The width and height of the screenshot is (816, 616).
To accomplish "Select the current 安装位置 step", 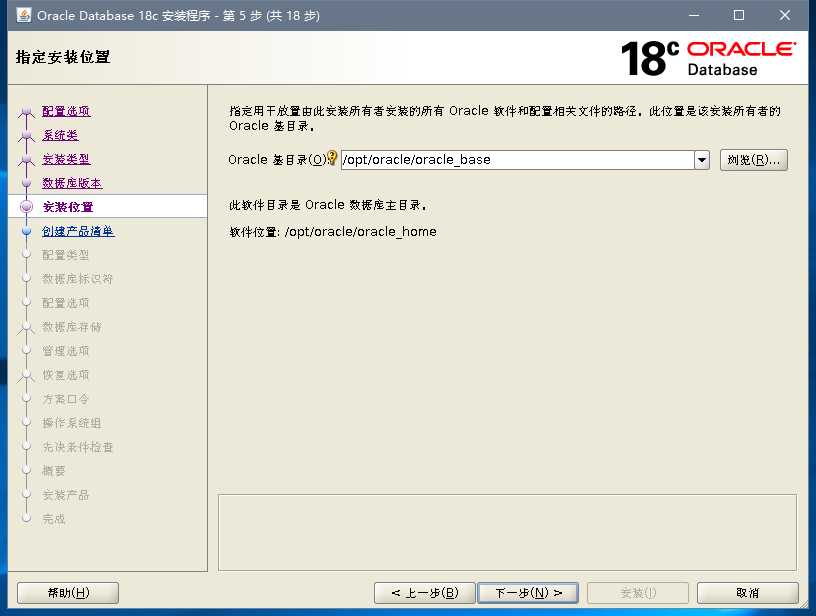I will click(x=68, y=207).
